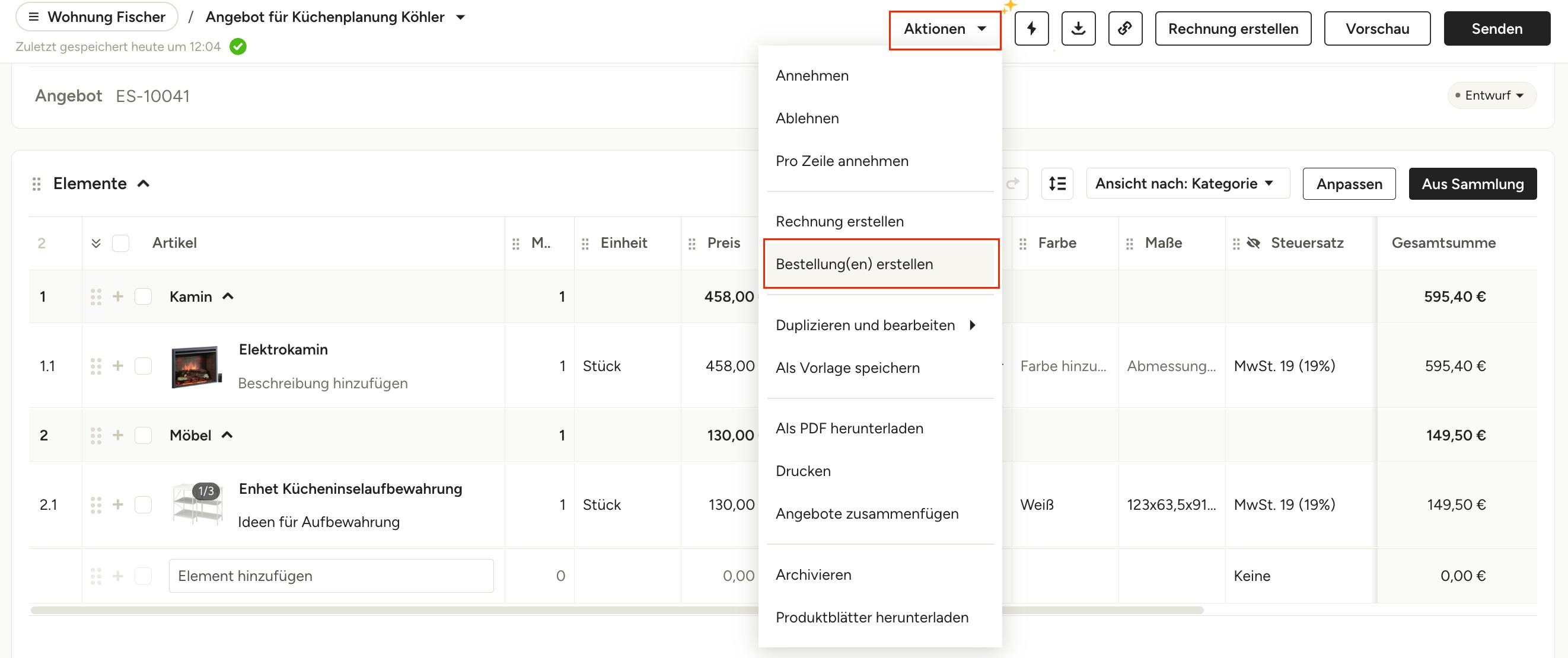
Task: Click the lightning bolt automation icon
Action: pyautogui.click(x=1031, y=28)
